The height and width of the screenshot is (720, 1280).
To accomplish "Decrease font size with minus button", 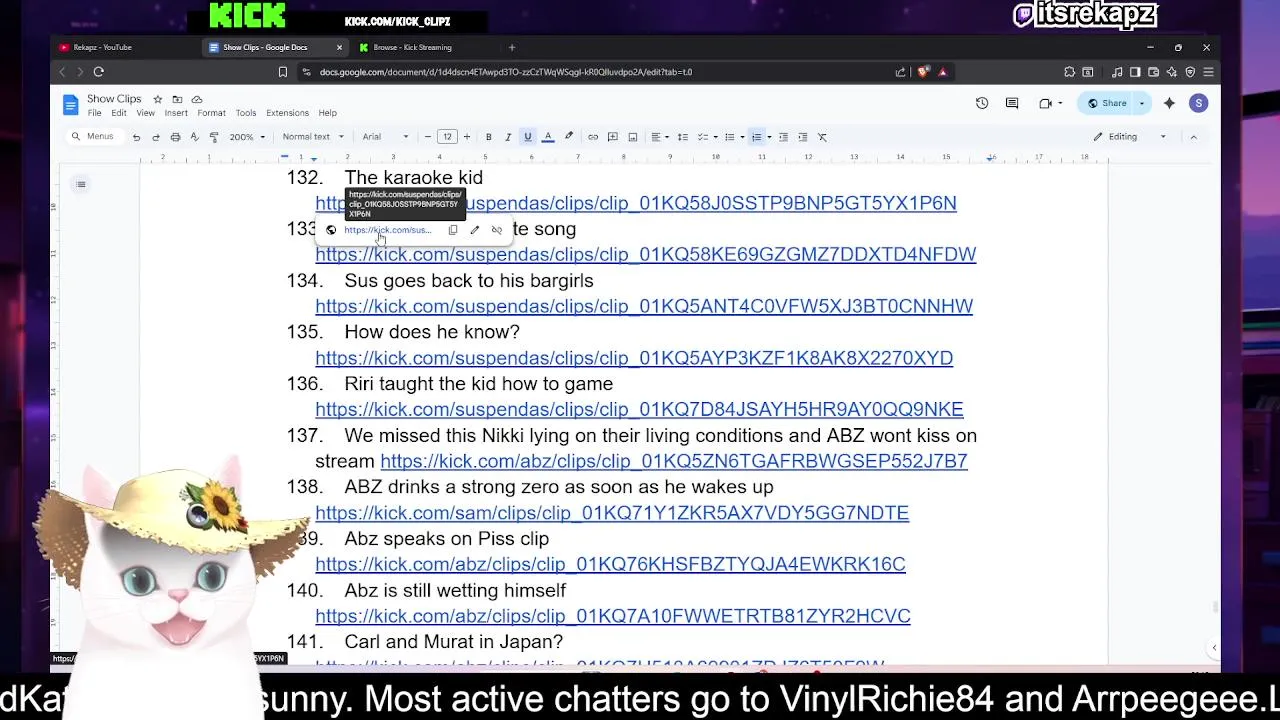I will click(x=428, y=137).
